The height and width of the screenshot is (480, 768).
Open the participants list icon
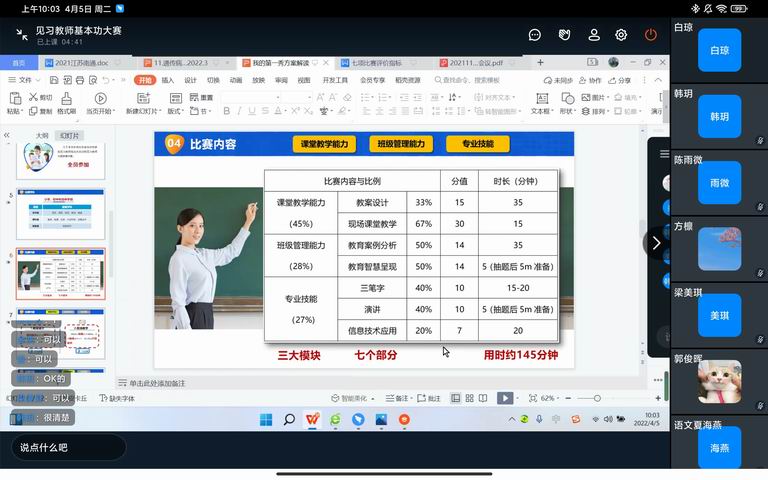pyautogui.click(x=594, y=34)
